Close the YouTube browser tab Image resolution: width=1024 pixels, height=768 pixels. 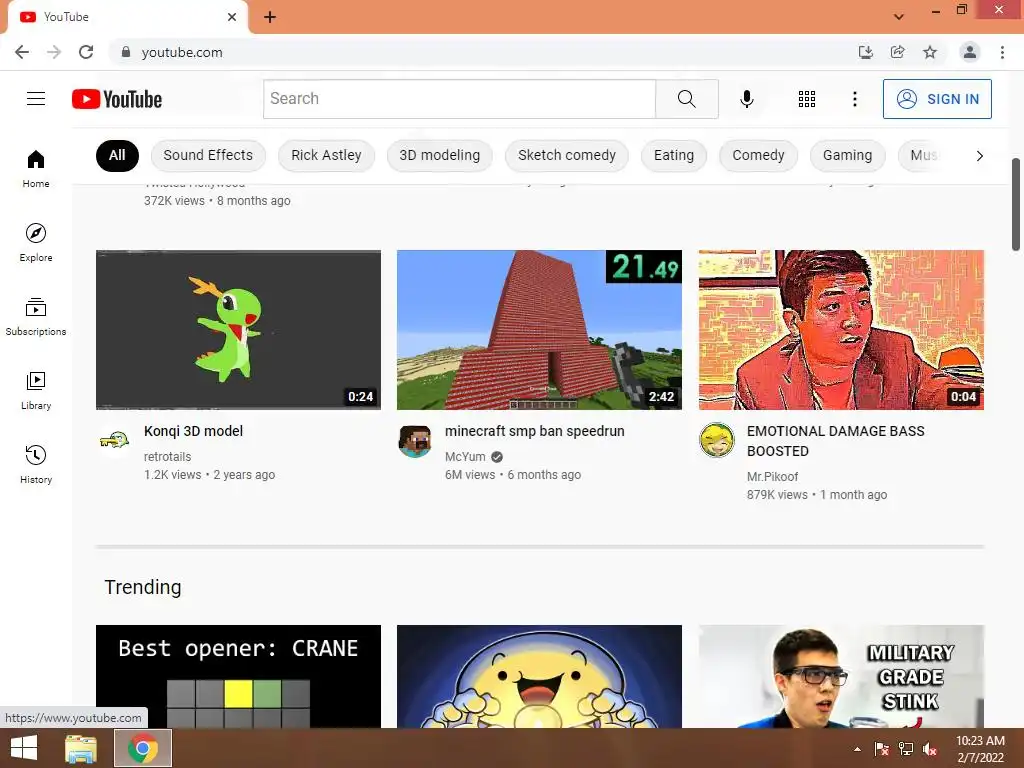pos(232,17)
